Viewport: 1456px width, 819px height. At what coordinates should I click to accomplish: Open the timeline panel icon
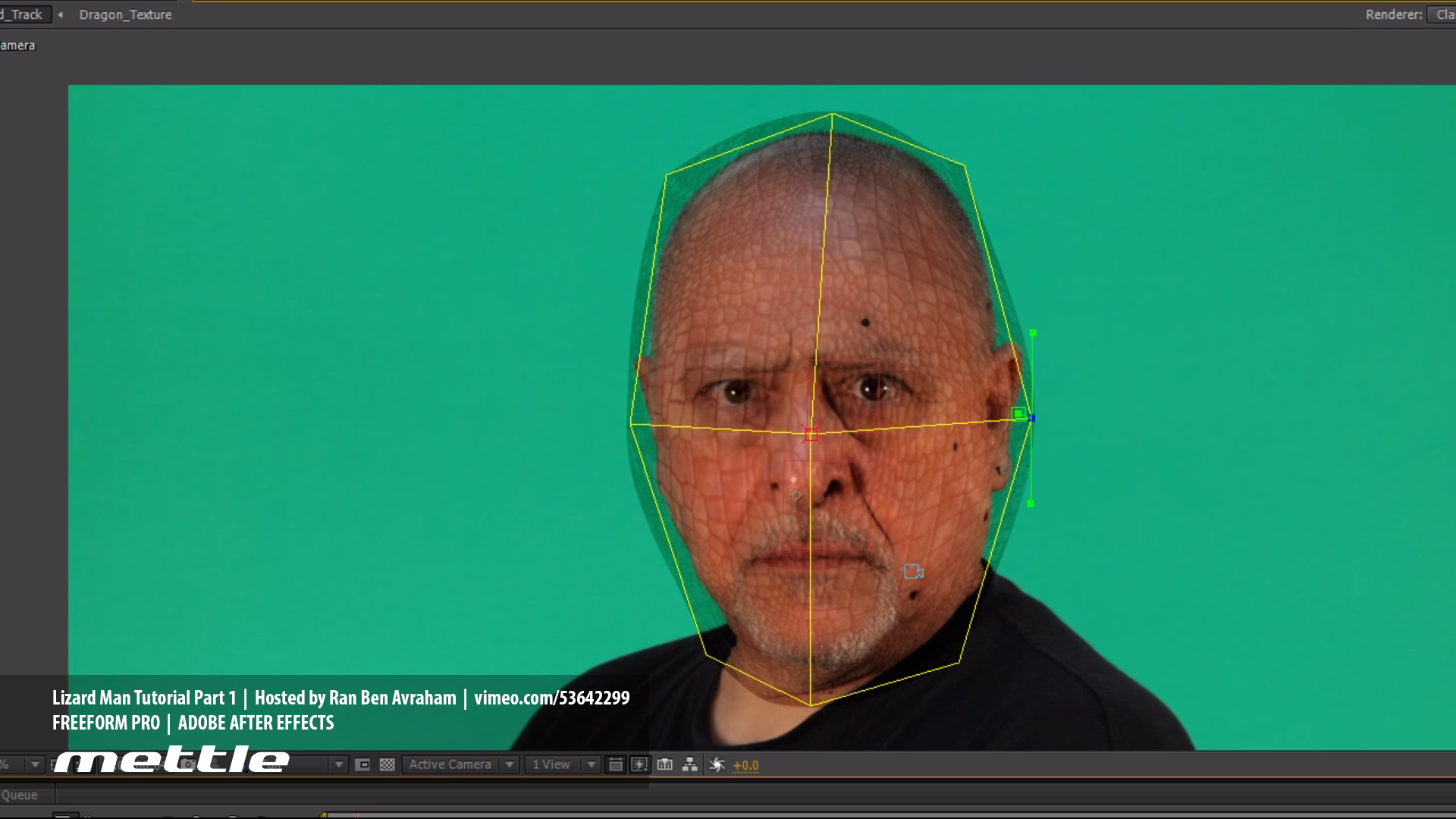click(665, 764)
